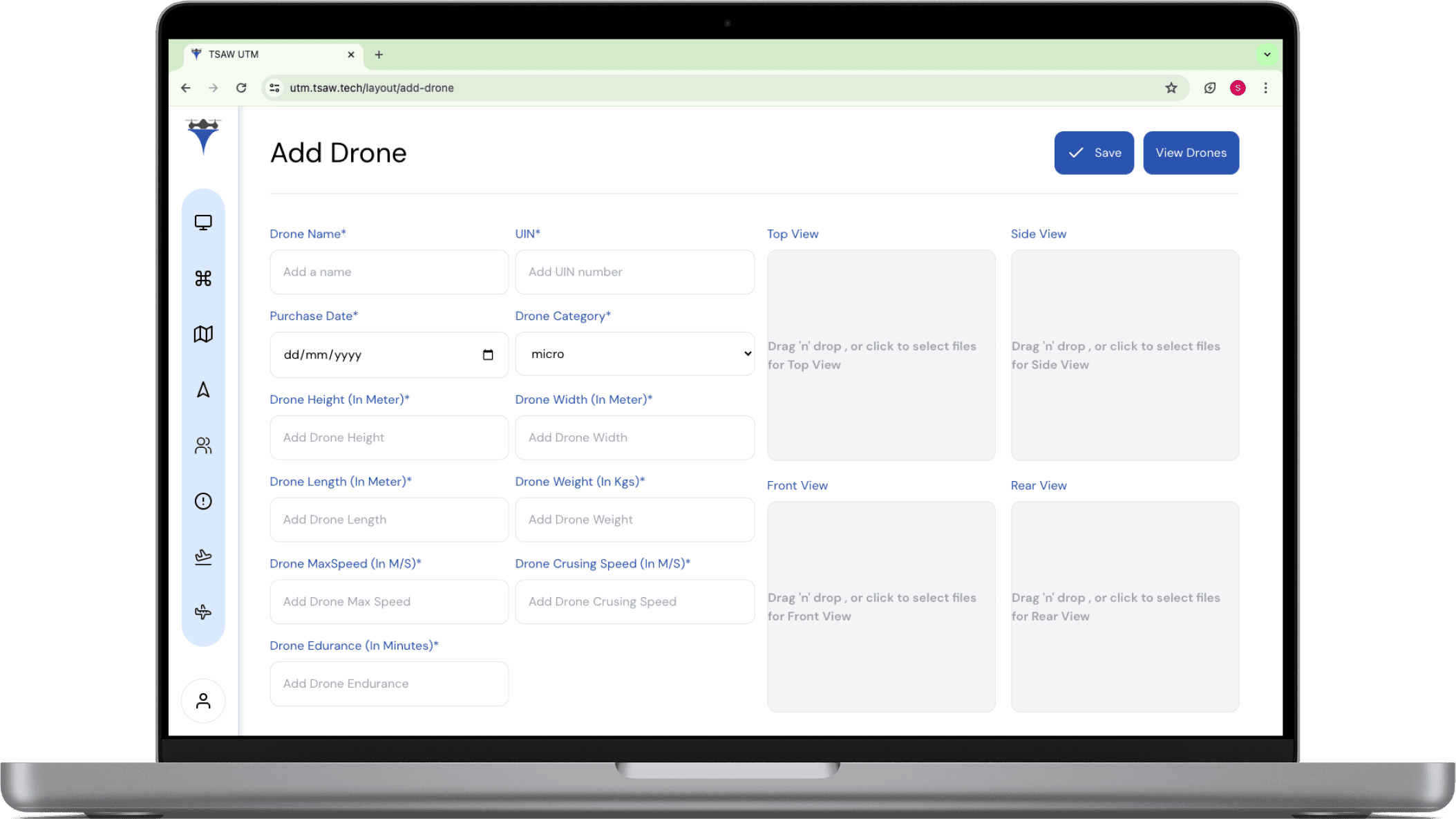Open the Purchase Date calendar picker
This screenshot has width=1456, height=819.
pos(488,355)
